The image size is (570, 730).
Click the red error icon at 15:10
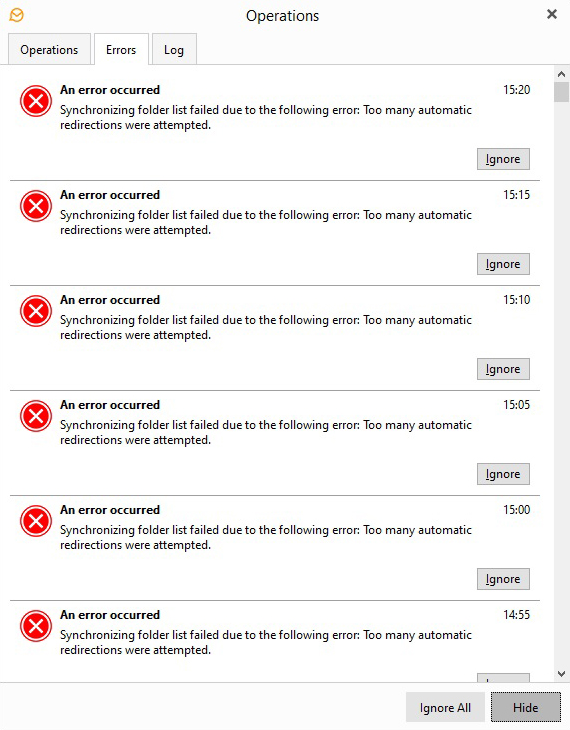36,311
